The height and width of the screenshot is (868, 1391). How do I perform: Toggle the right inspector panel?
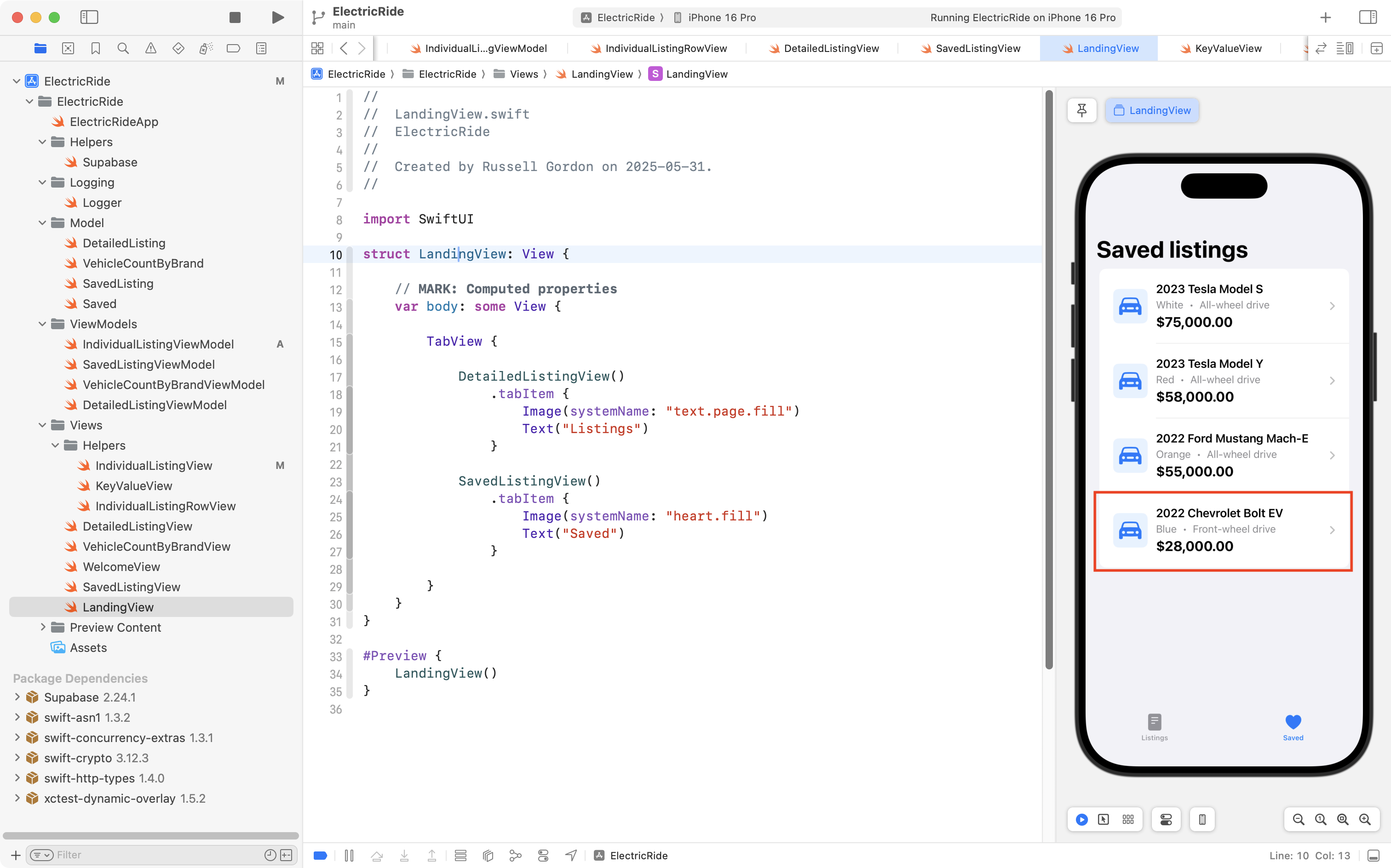(1368, 17)
